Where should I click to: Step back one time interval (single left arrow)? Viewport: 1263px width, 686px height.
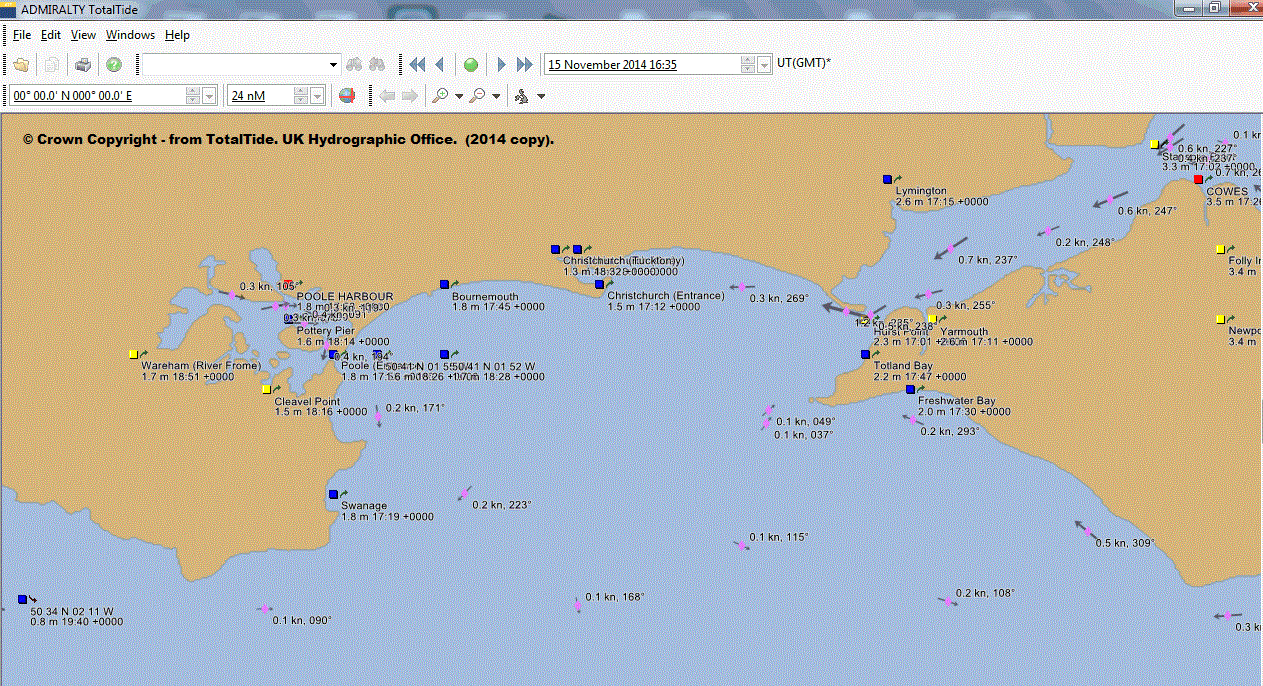(x=439, y=65)
